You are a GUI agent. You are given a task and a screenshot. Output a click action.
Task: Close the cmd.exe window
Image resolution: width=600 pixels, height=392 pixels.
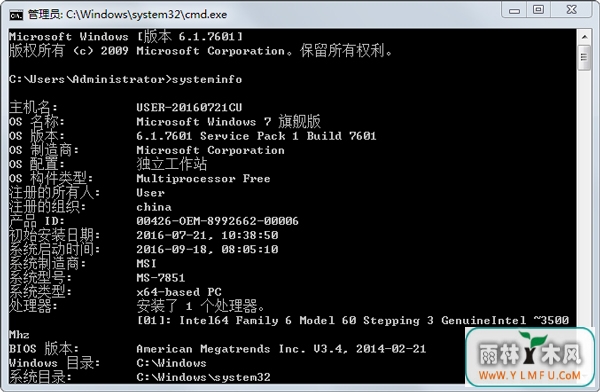(571, 10)
